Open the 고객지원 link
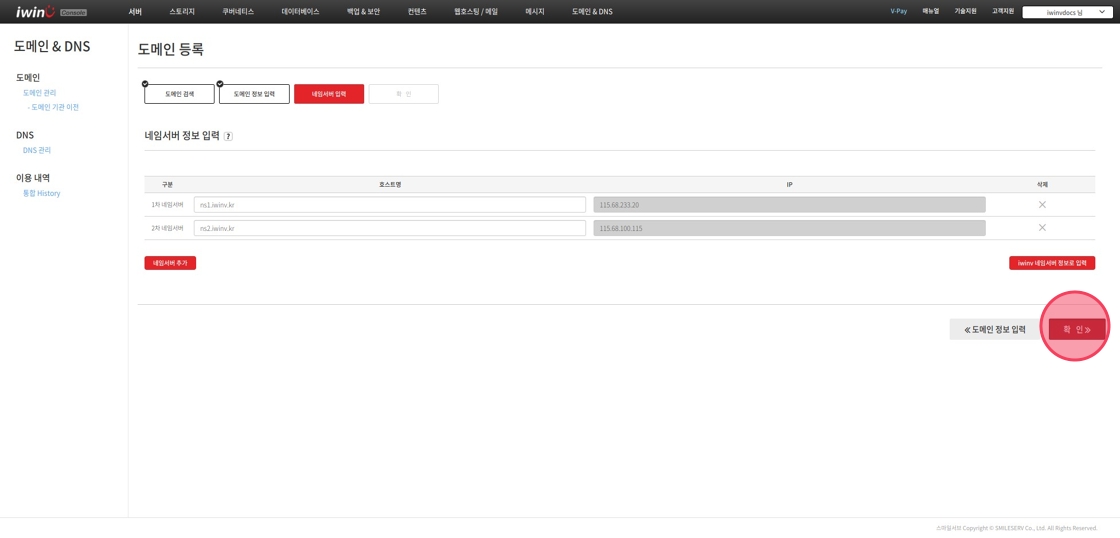 pos(1003,11)
